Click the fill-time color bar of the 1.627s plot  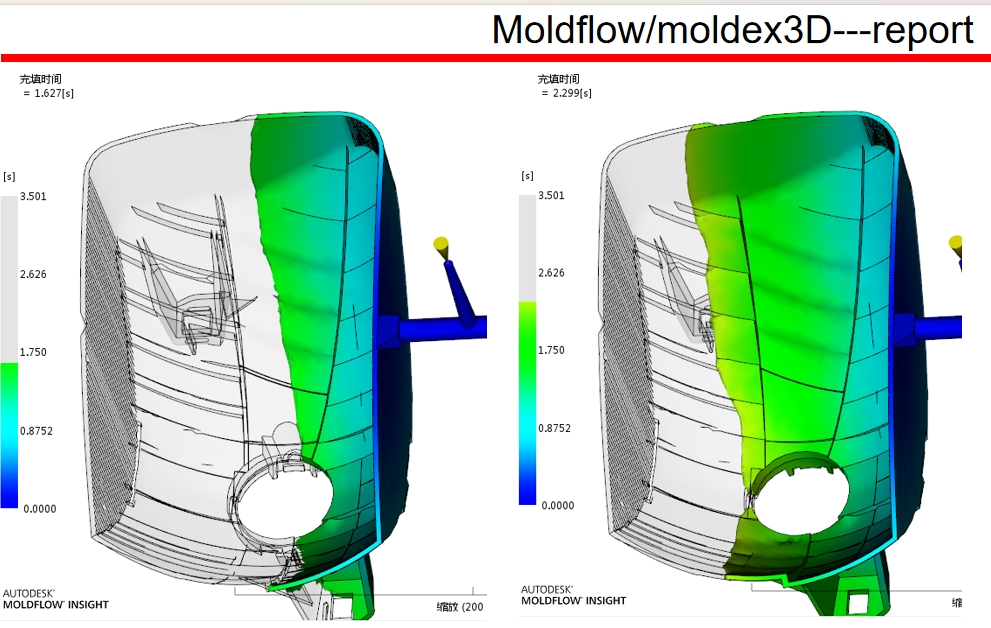9,352
